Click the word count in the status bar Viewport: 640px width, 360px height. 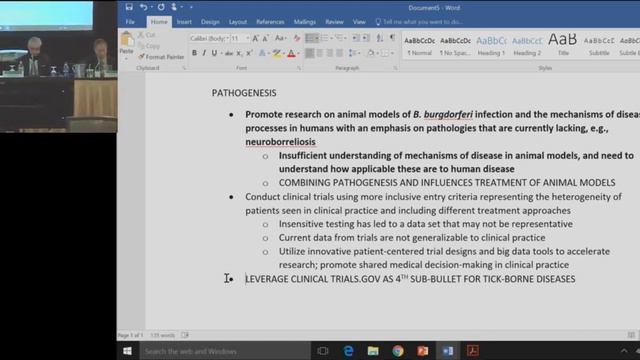(162, 335)
